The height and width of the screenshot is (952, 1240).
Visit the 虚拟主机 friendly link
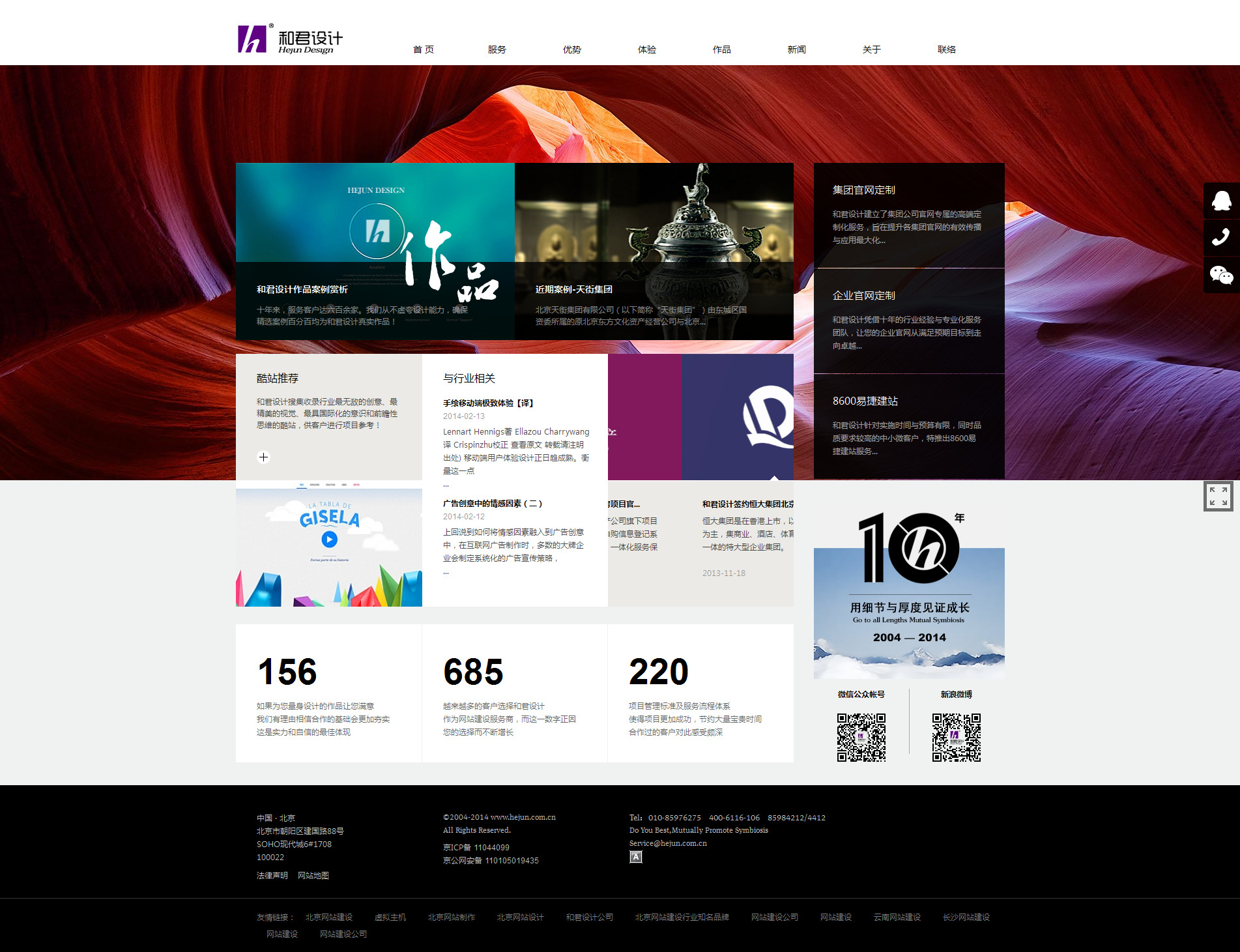(x=390, y=917)
